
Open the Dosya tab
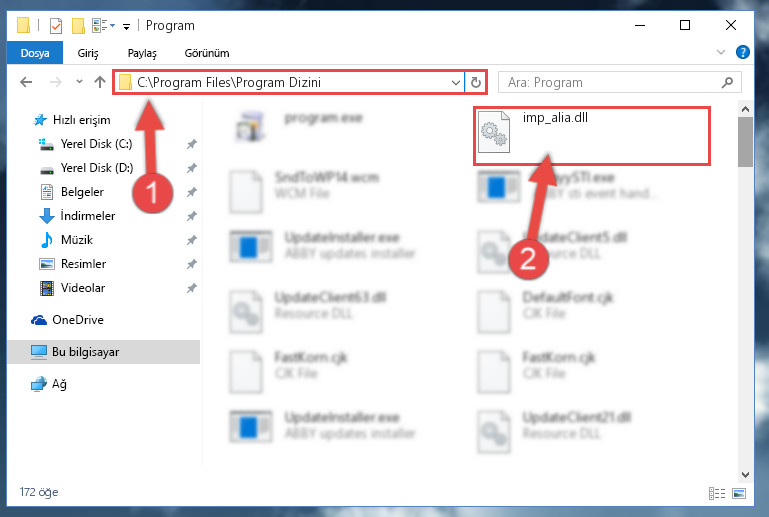(35, 52)
